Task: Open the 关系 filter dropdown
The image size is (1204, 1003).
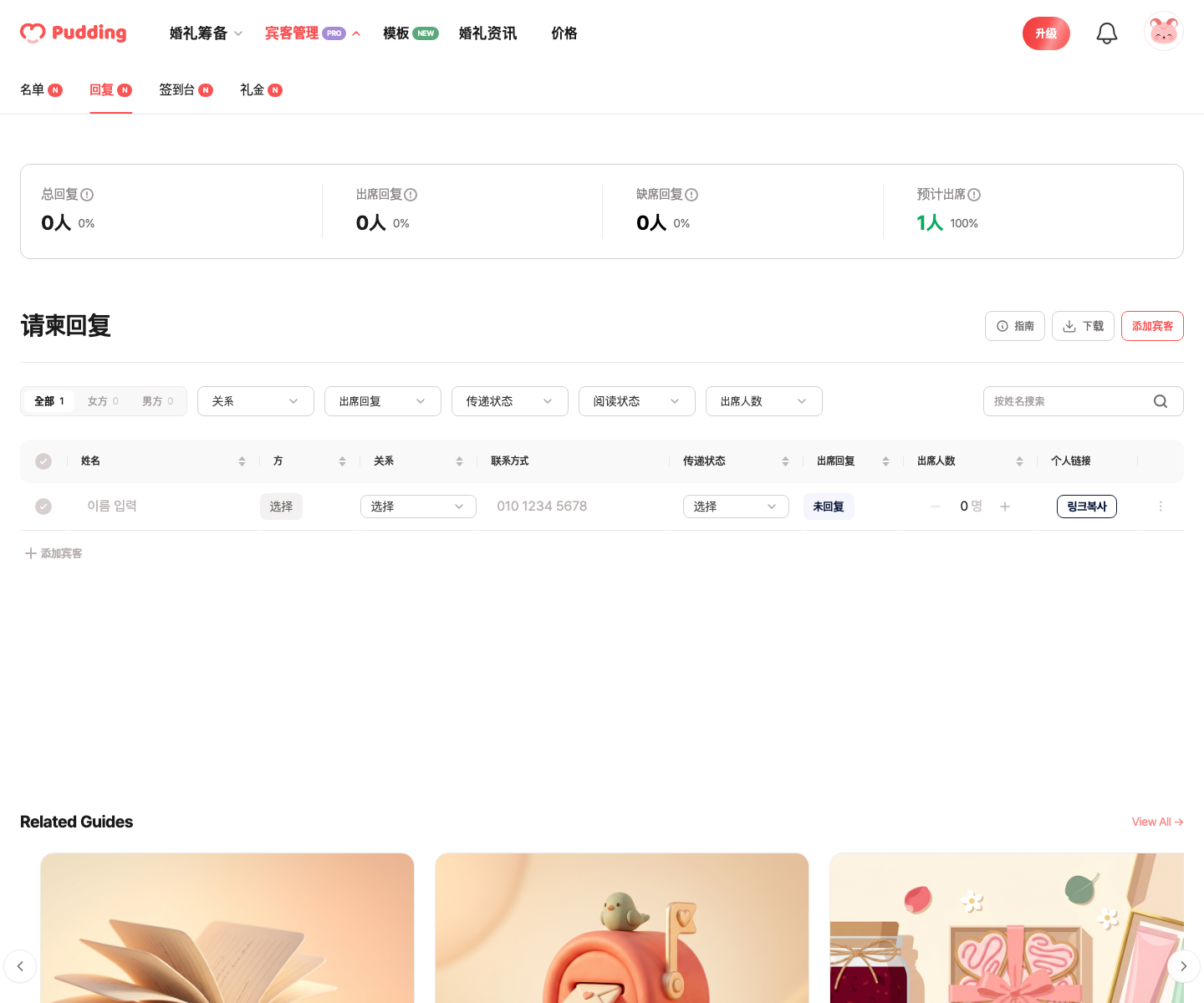Action: [x=256, y=401]
